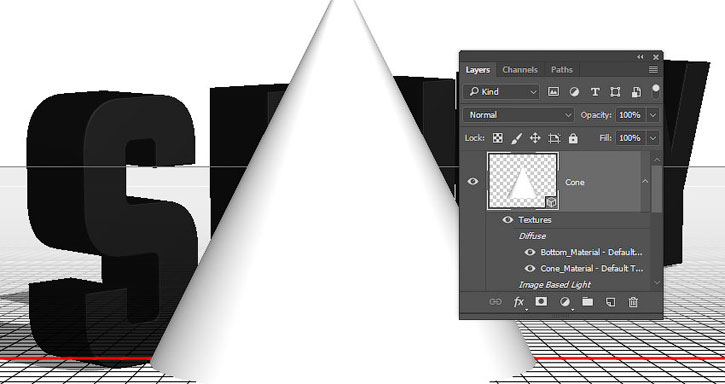Viewport: 725px width, 384px height.
Task: Open Kind filter dropdown
Action: point(501,92)
